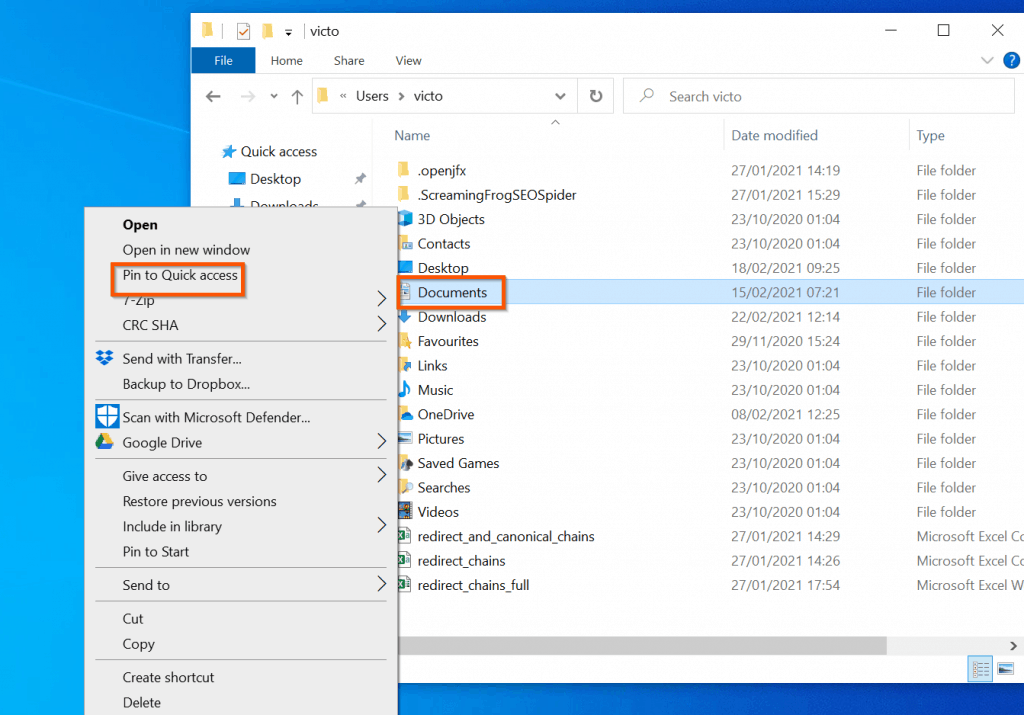Open the quick access toolbar customize dropdown

tap(286, 31)
